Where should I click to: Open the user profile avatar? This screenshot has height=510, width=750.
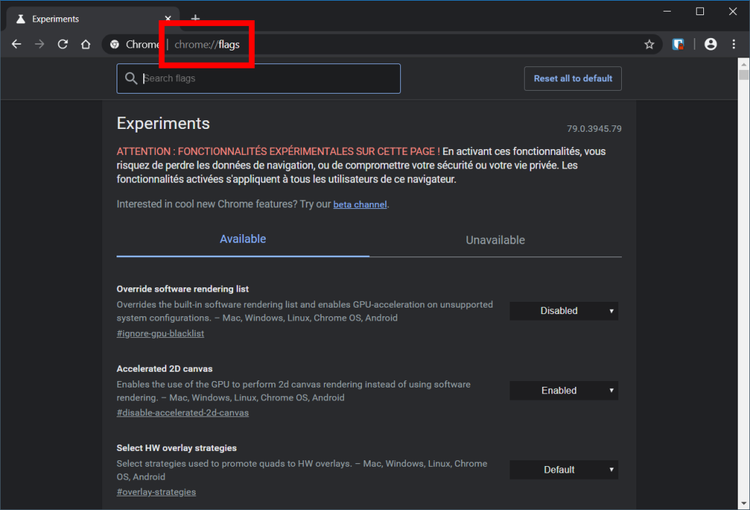pyautogui.click(x=710, y=44)
